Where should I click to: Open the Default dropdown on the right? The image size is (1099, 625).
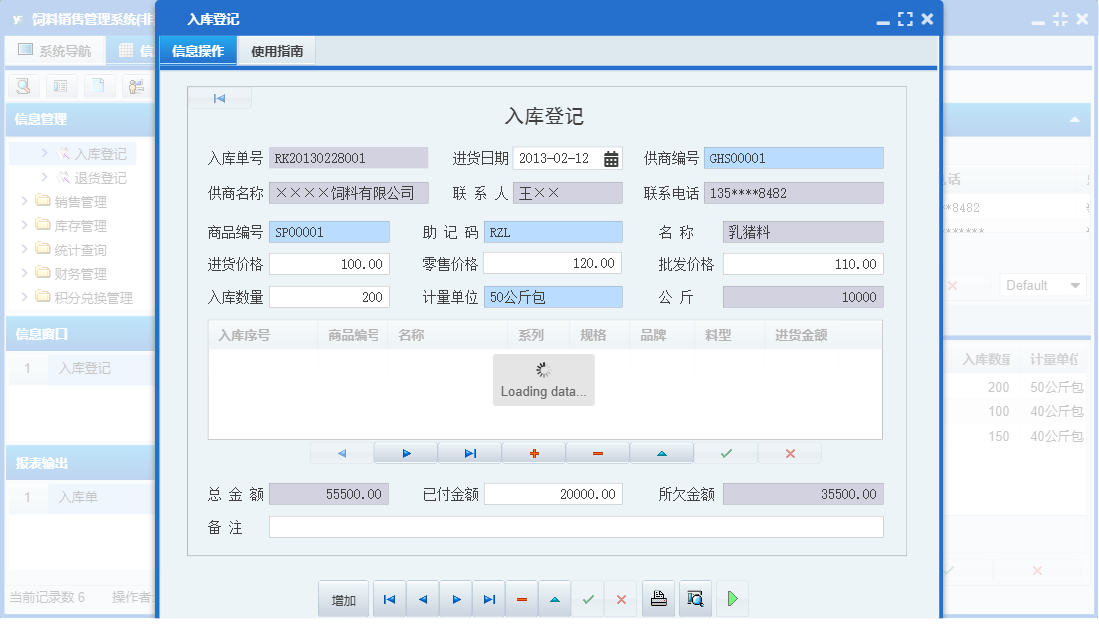(x=1043, y=284)
